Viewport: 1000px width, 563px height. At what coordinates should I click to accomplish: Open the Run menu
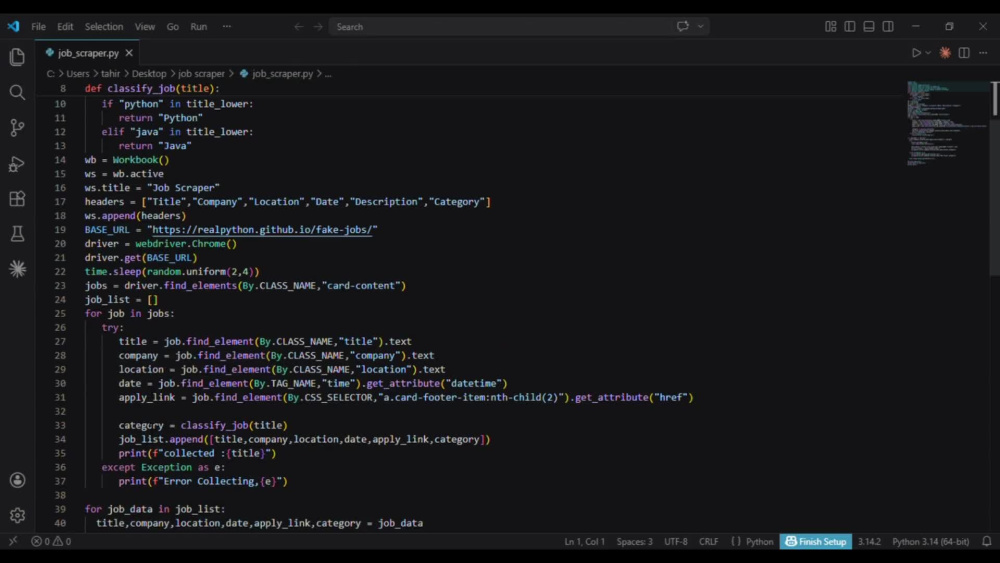click(198, 27)
